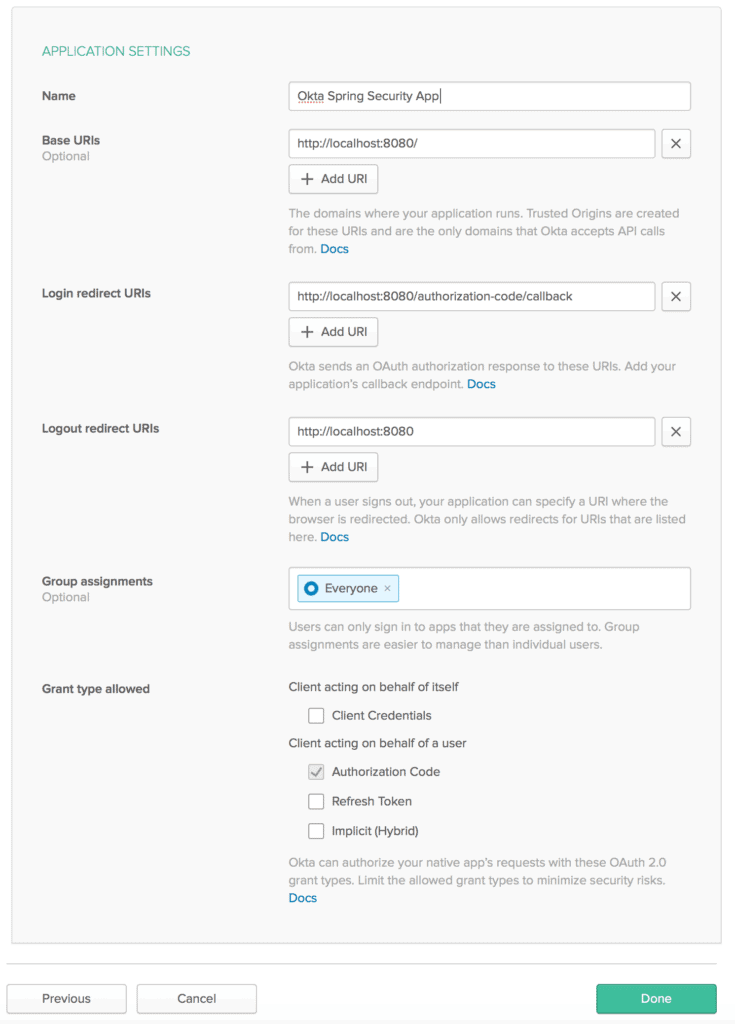Viewport: 735px width, 1024px height.
Task: Remove the Everyone group tag
Action: tap(388, 589)
